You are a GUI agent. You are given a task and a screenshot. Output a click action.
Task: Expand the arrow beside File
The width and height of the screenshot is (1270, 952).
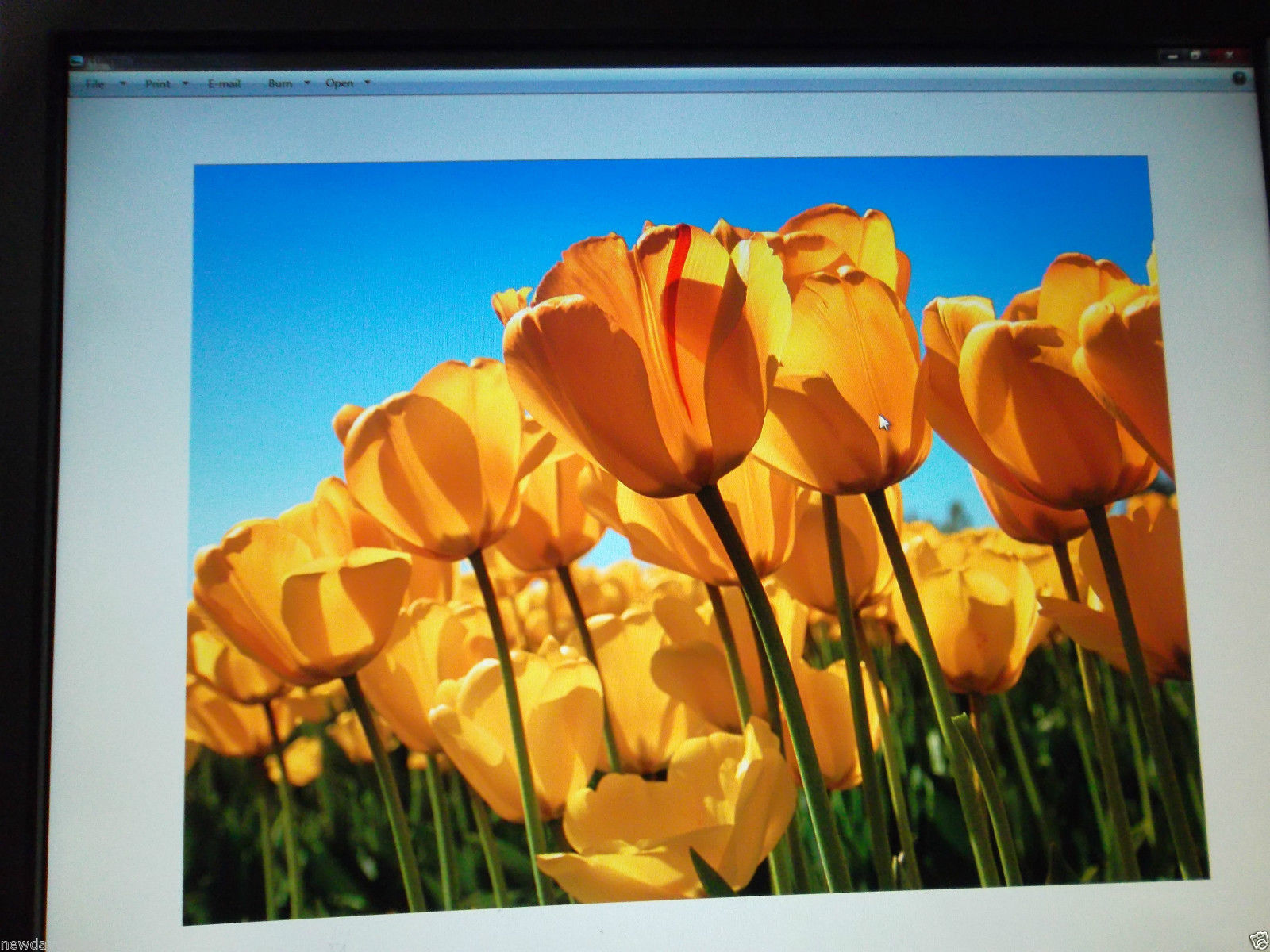click(x=123, y=83)
